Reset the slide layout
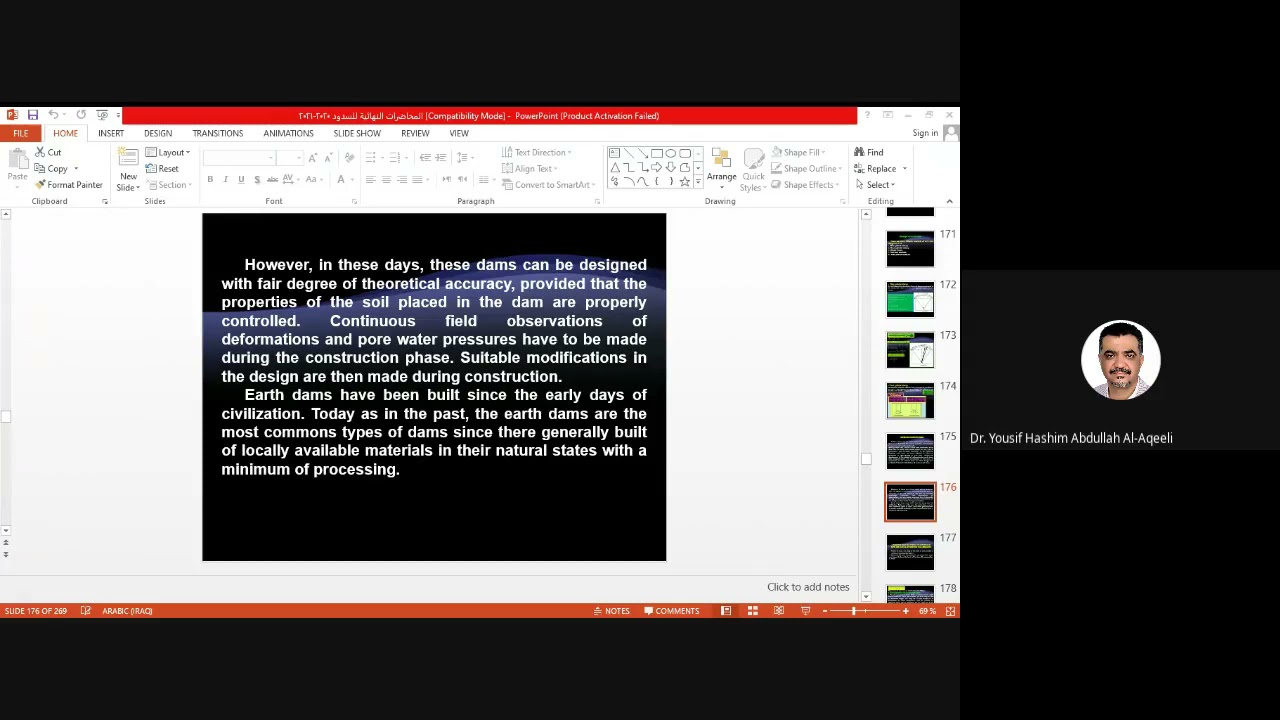Image resolution: width=1280 pixels, height=720 pixels. pyautogui.click(x=163, y=168)
